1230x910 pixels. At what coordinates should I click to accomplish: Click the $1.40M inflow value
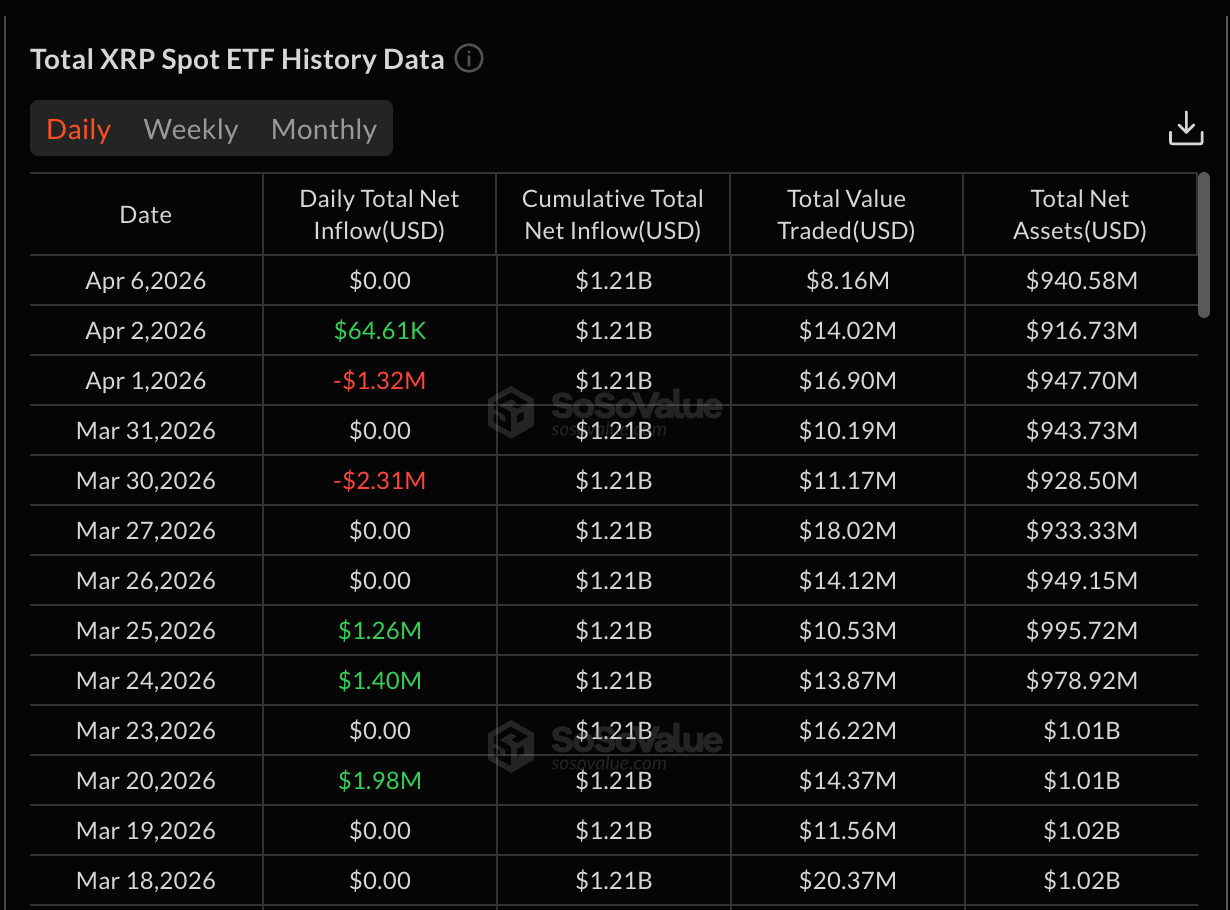tap(380, 681)
